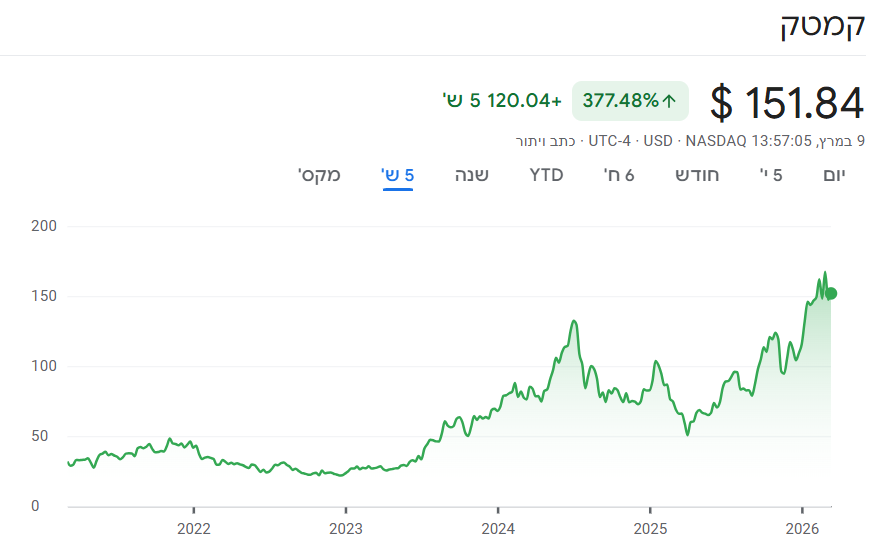Screen dimensions: 884x557
Task: Click the 2022 label on the time axis
Action: click(x=193, y=527)
